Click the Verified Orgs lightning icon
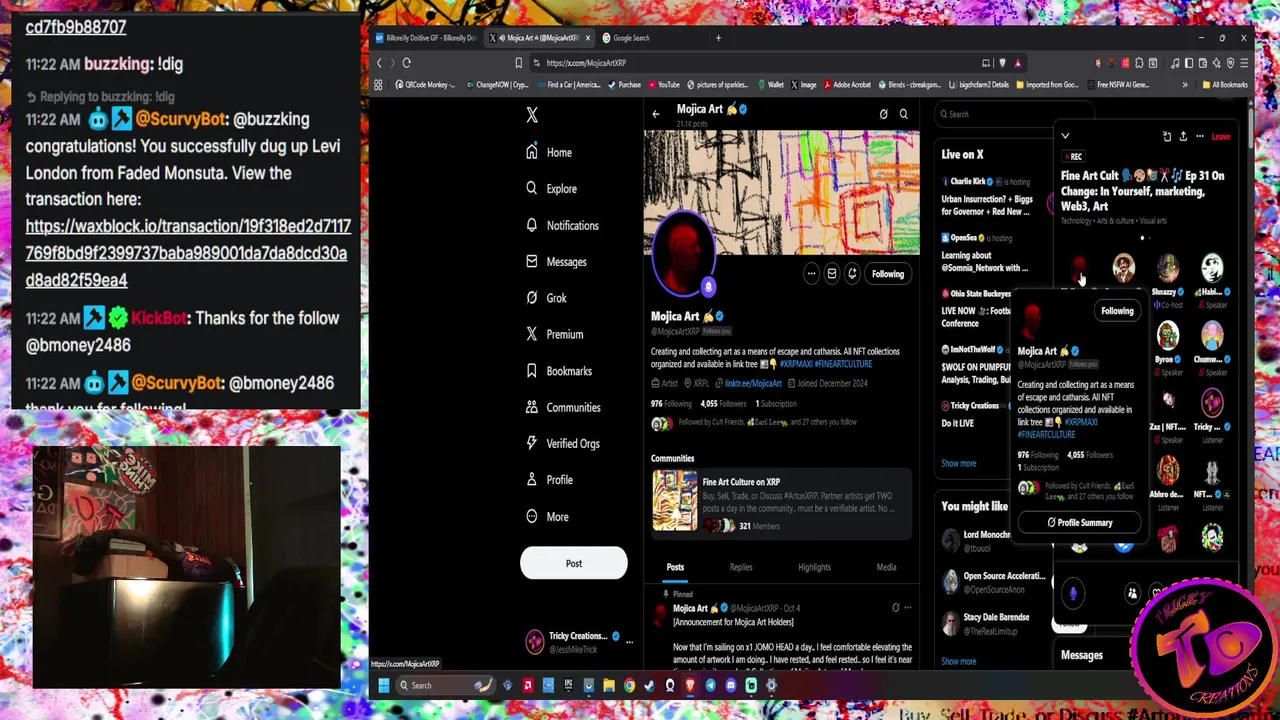 pos(532,443)
